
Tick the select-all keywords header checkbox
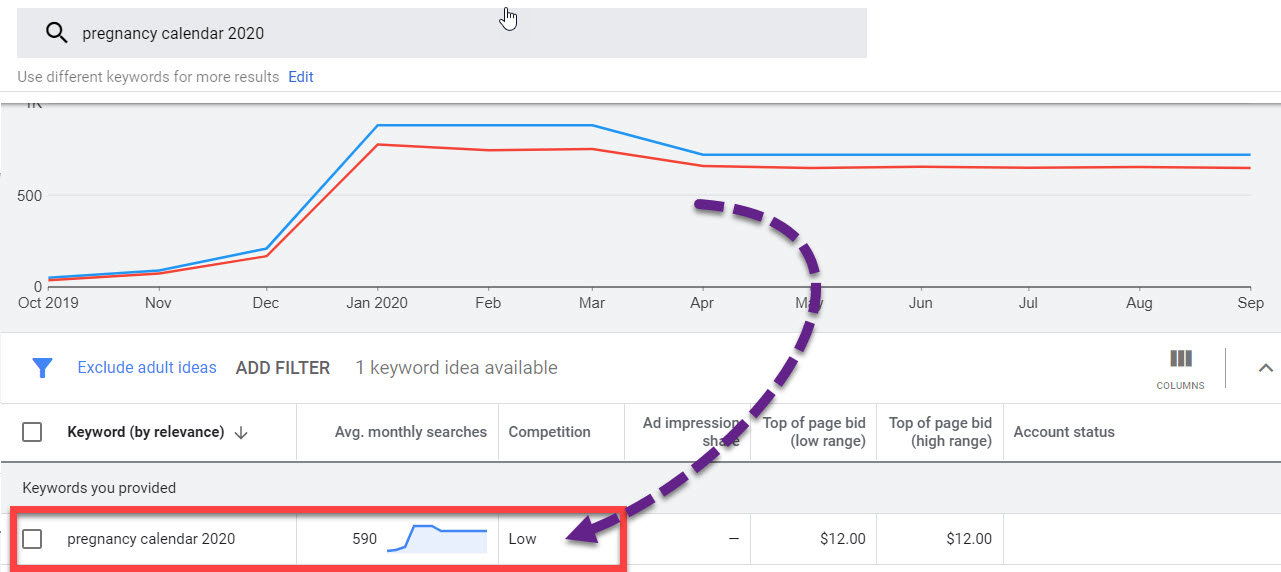(x=32, y=432)
